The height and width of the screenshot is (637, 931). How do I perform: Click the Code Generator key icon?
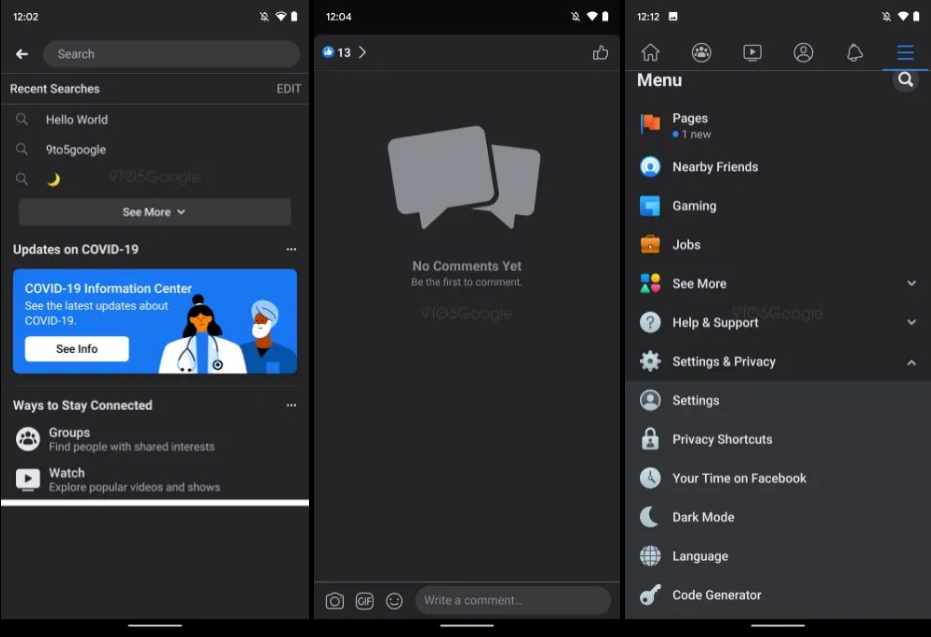click(x=650, y=595)
